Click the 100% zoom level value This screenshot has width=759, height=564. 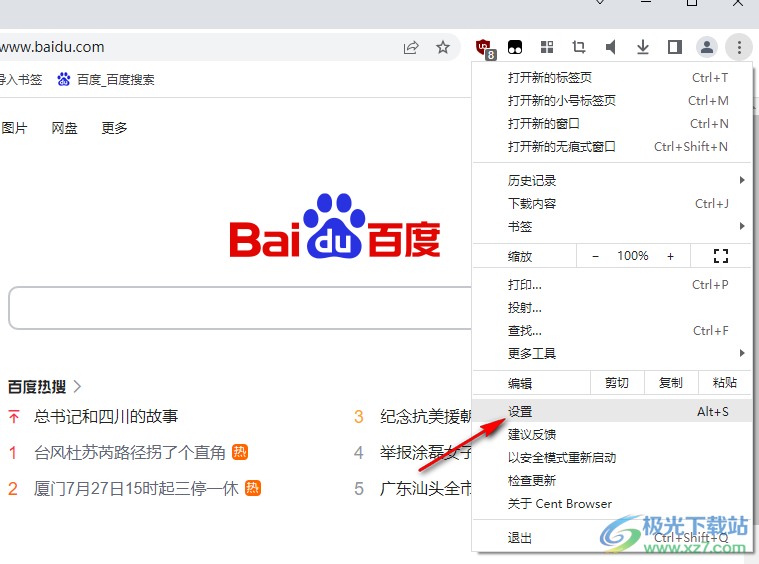pyautogui.click(x=633, y=256)
